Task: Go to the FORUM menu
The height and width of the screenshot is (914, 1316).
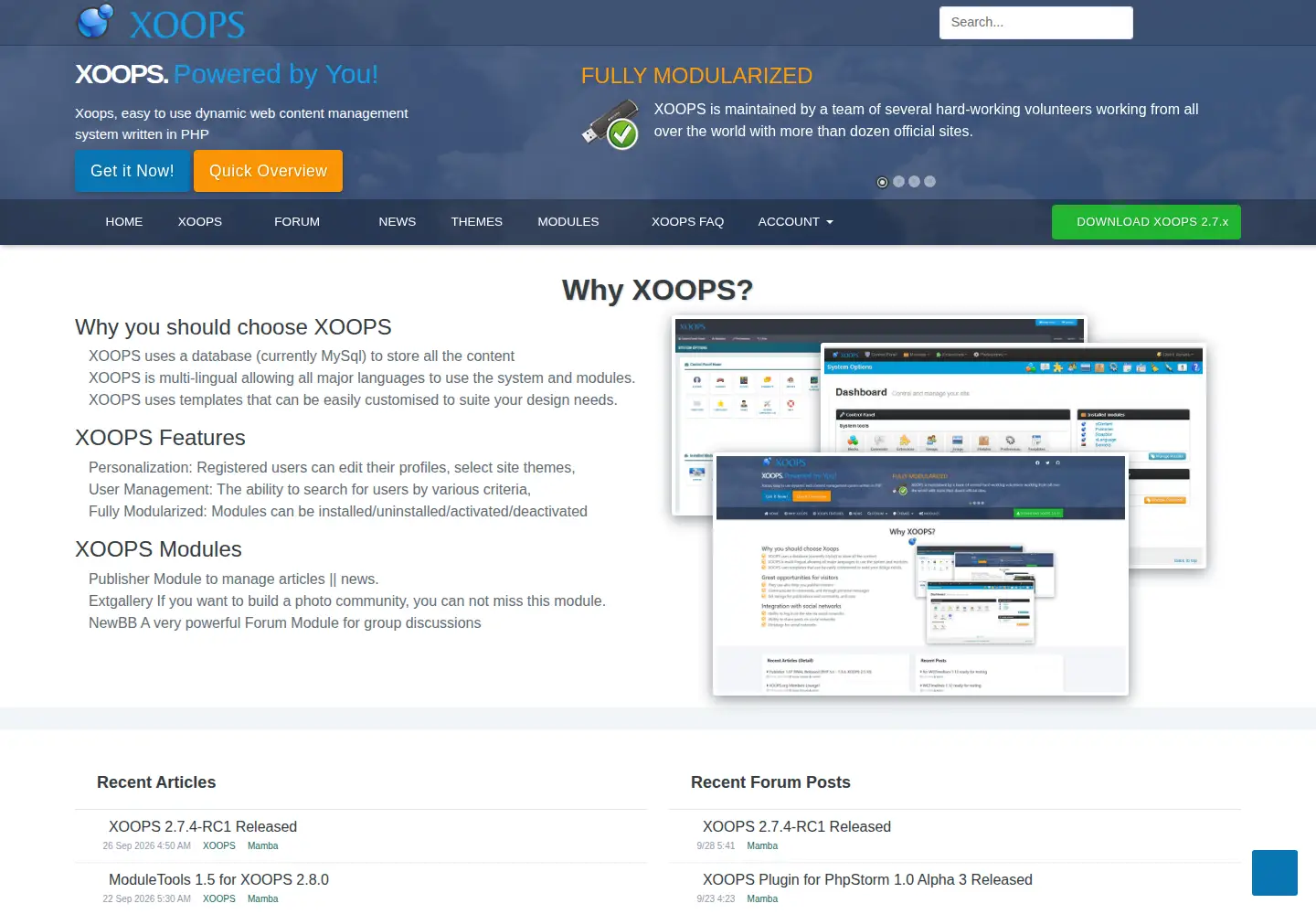Action: point(297,222)
